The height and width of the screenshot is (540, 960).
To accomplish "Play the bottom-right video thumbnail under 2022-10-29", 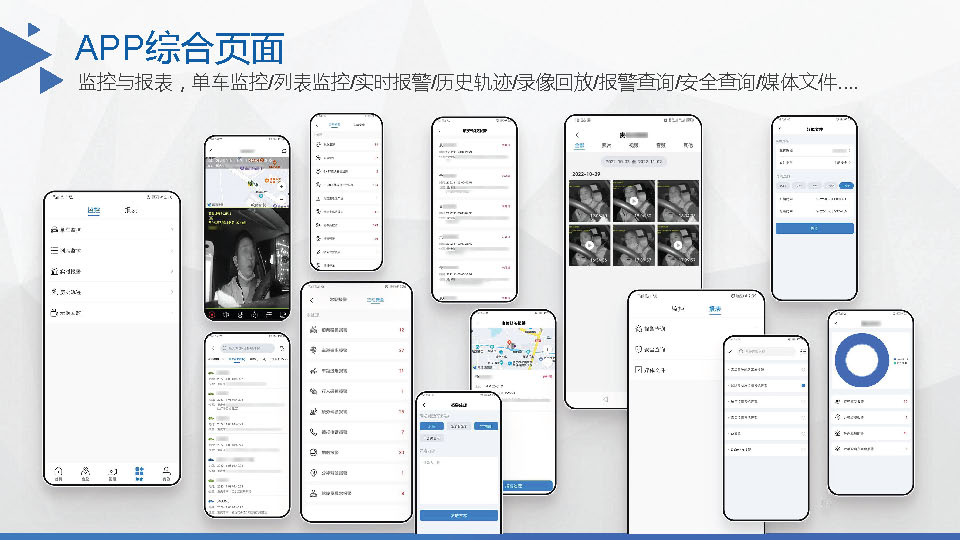I will pyautogui.click(x=678, y=245).
